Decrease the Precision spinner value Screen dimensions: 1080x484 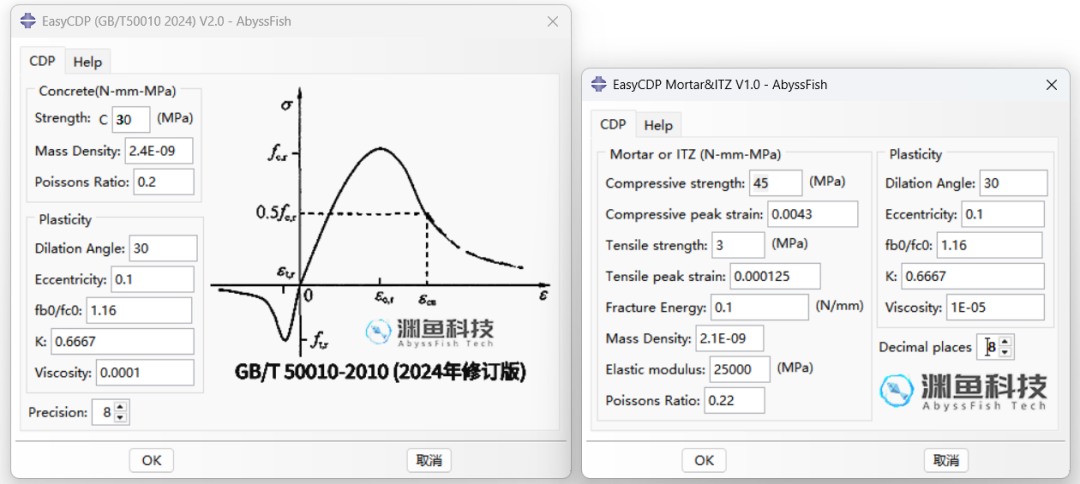tap(121, 417)
